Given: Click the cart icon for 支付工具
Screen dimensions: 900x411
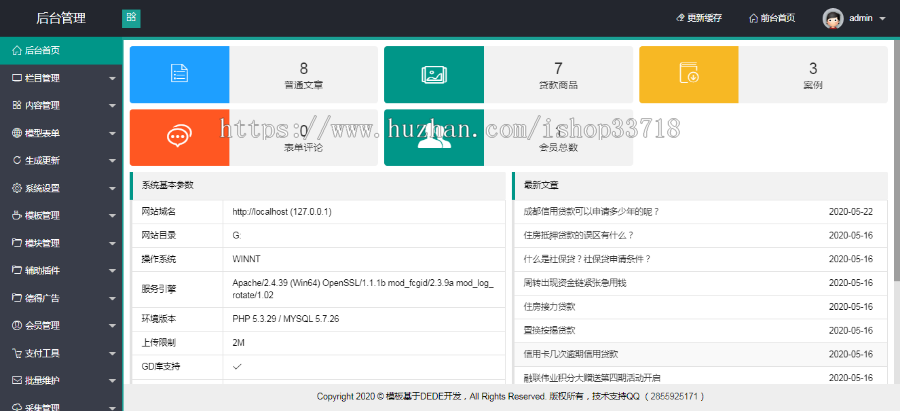Looking at the screenshot, I should [x=17, y=353].
